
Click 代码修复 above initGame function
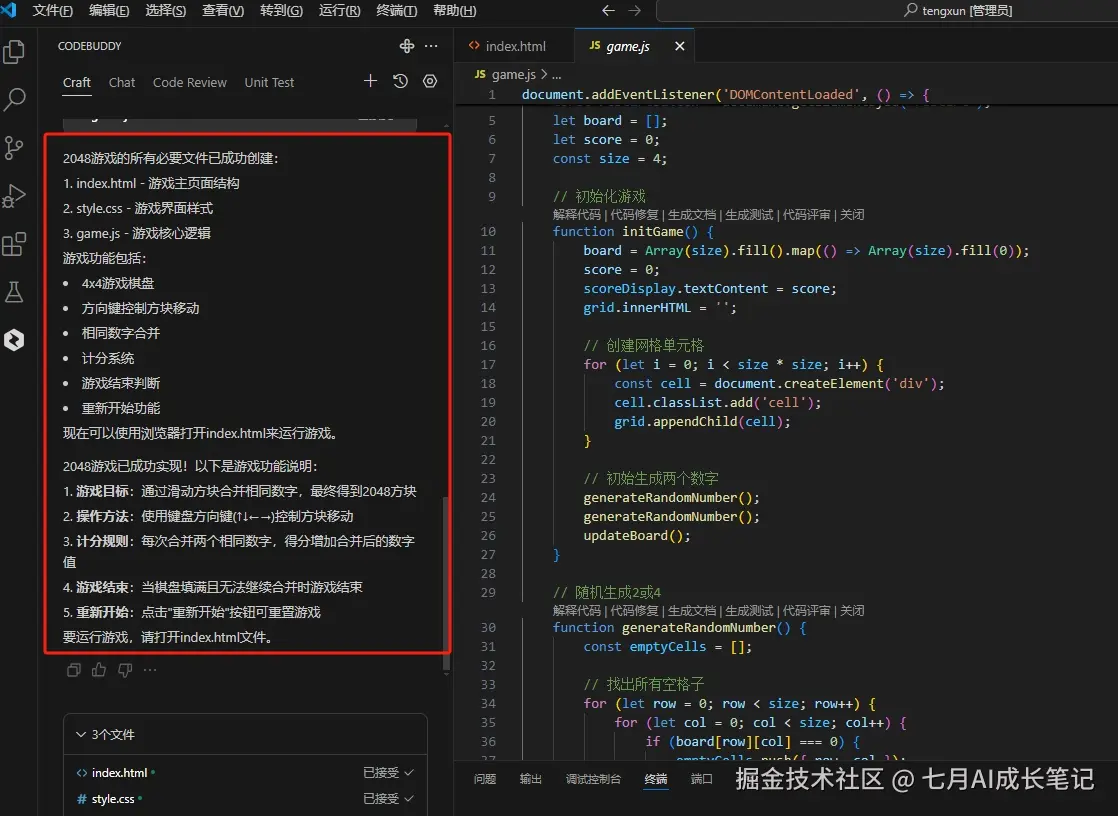tap(635, 215)
